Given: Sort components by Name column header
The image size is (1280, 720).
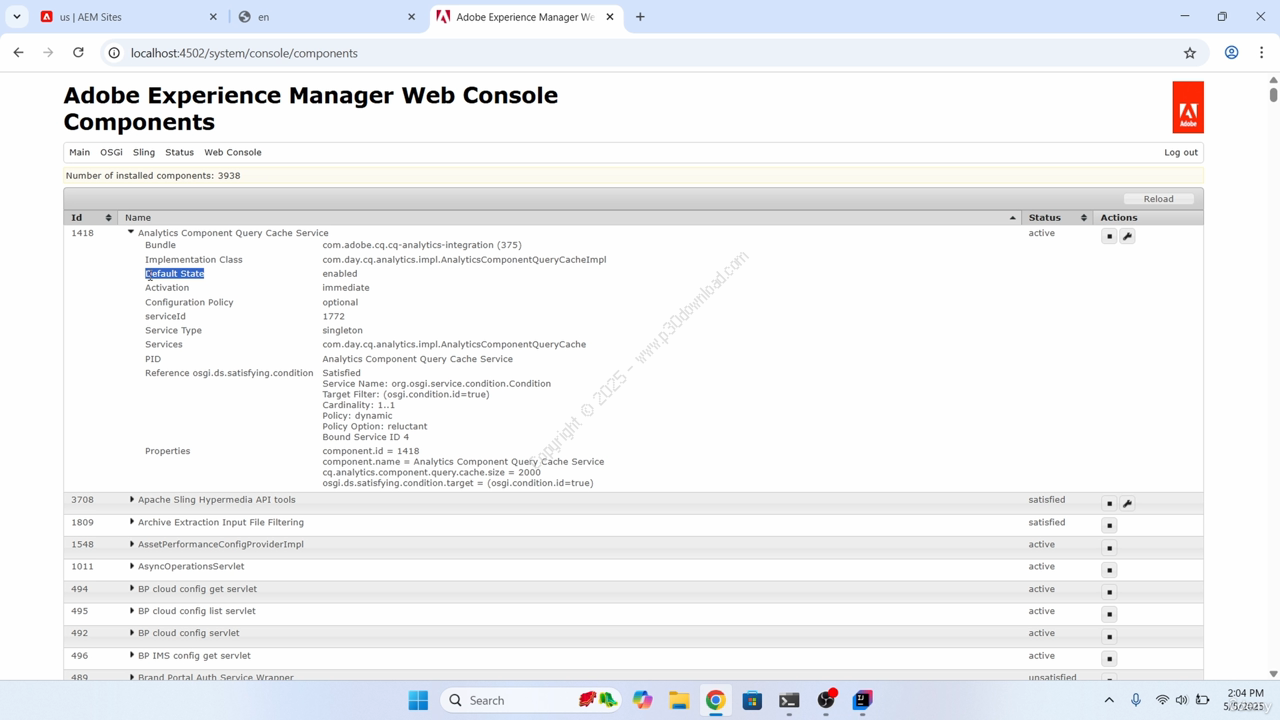Looking at the screenshot, I should pos(570,217).
